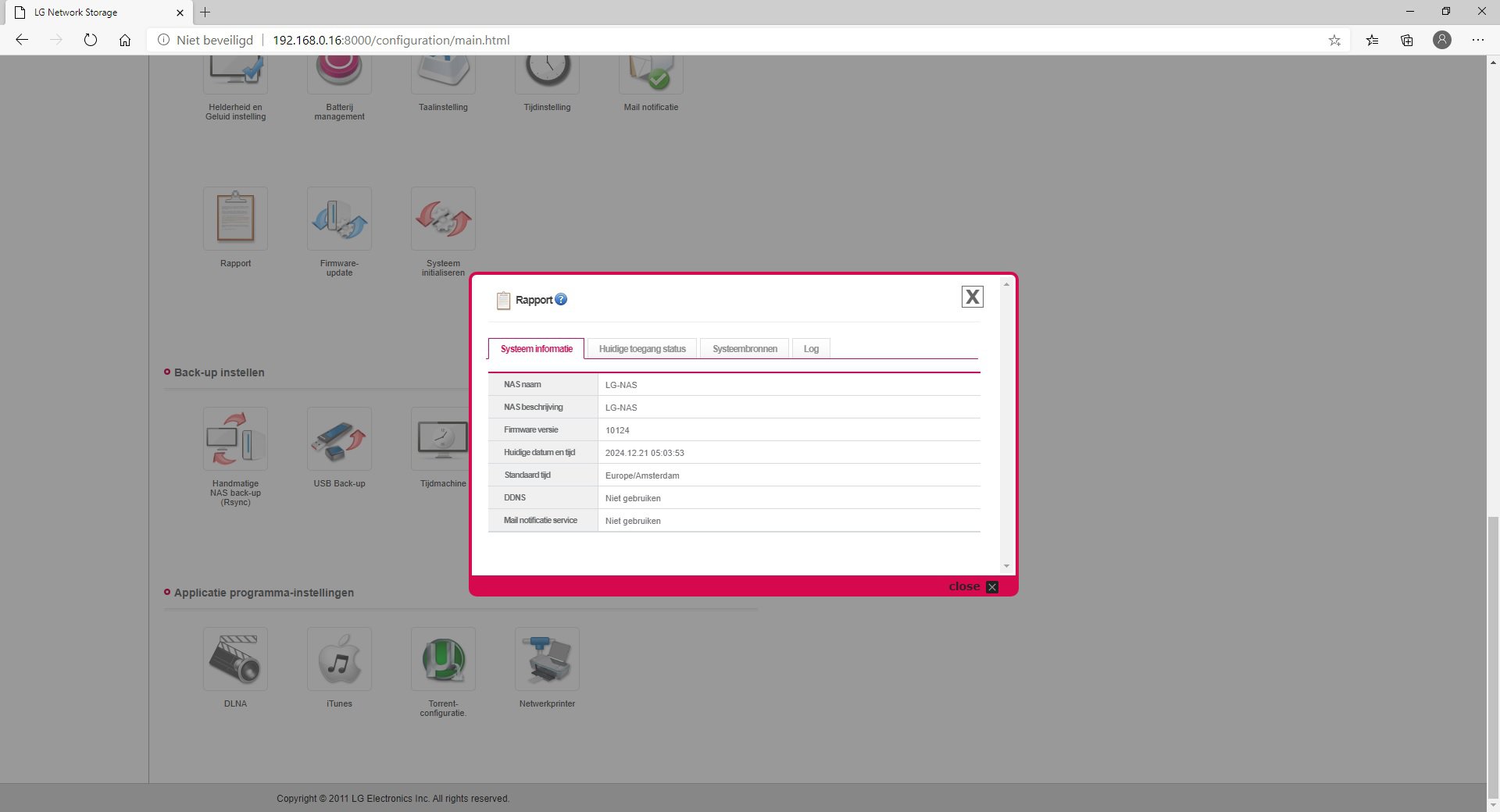The image size is (1500, 812).
Task: Select the Systeem informatie tab
Action: pos(536,348)
